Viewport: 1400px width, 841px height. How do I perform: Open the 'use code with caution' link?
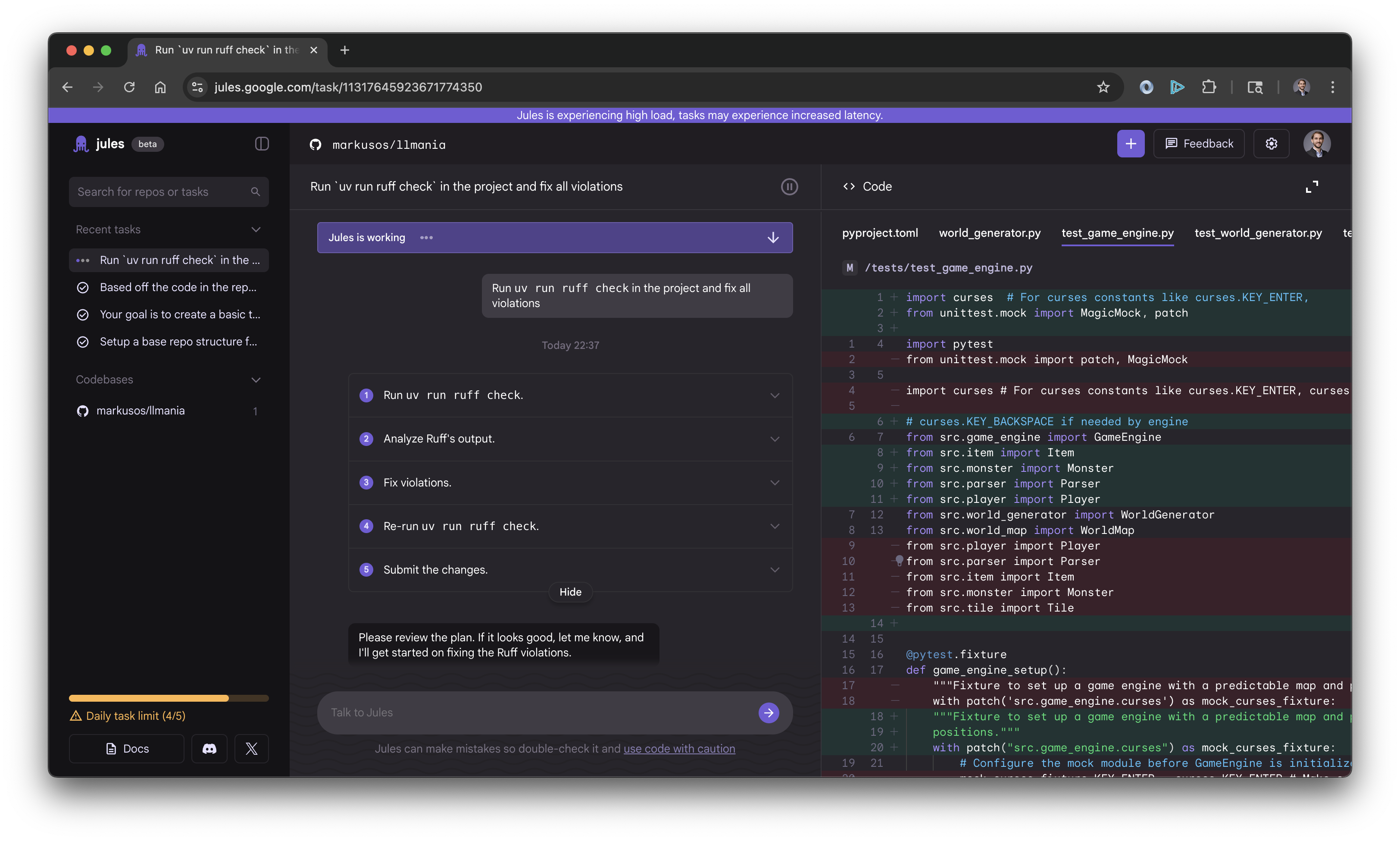click(x=679, y=749)
